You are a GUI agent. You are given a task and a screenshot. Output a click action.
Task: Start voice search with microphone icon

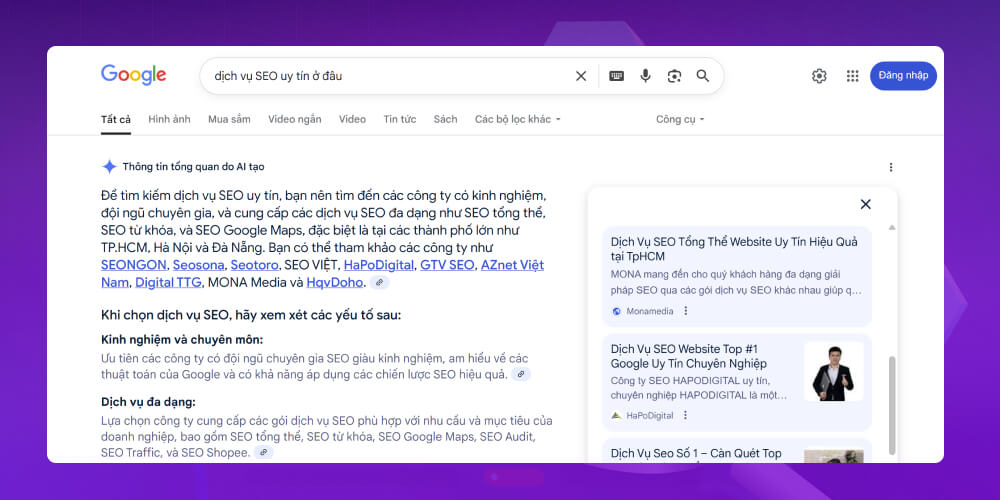pos(645,76)
